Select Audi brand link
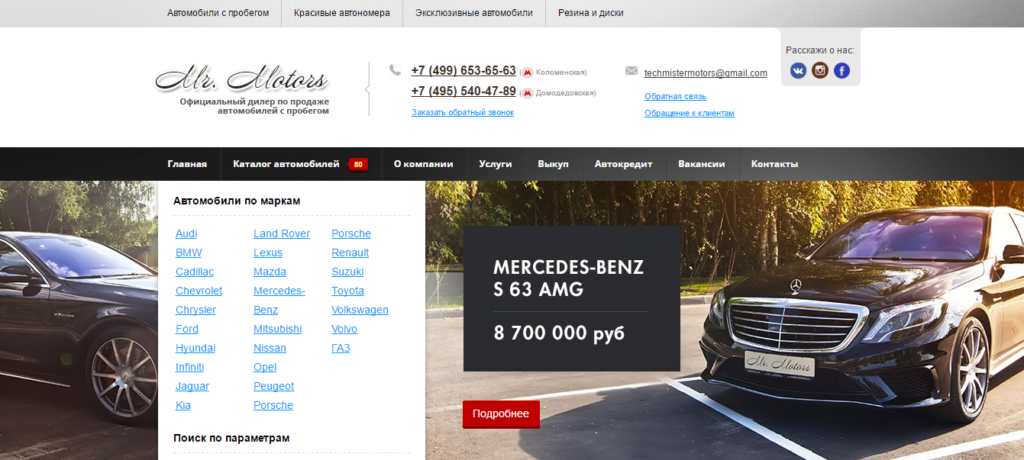Viewport: 1024px width, 460px height. click(186, 234)
